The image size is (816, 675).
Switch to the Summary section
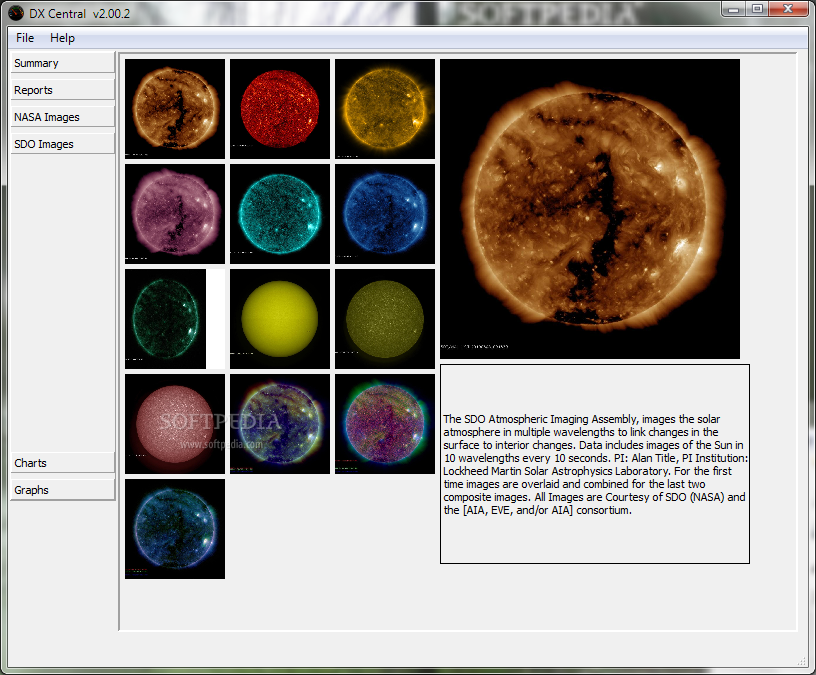coord(62,63)
